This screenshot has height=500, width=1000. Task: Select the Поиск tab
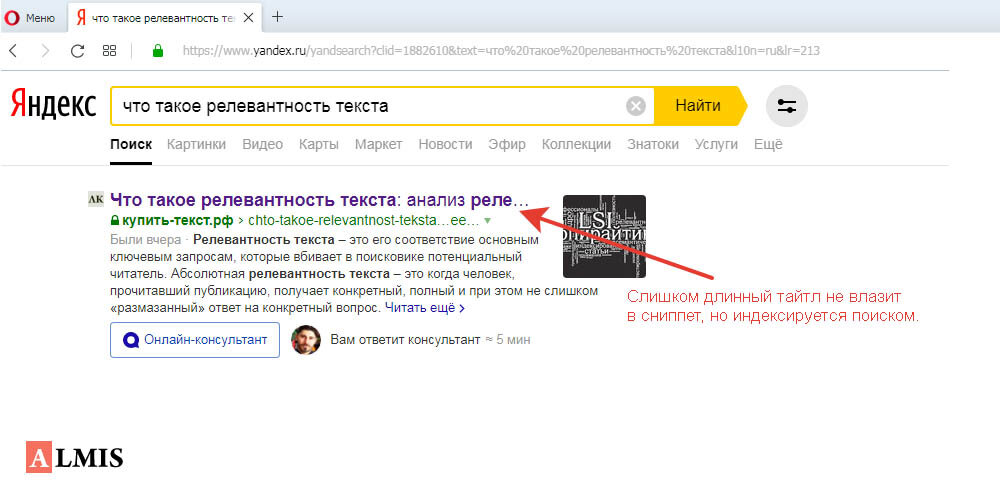(x=131, y=145)
